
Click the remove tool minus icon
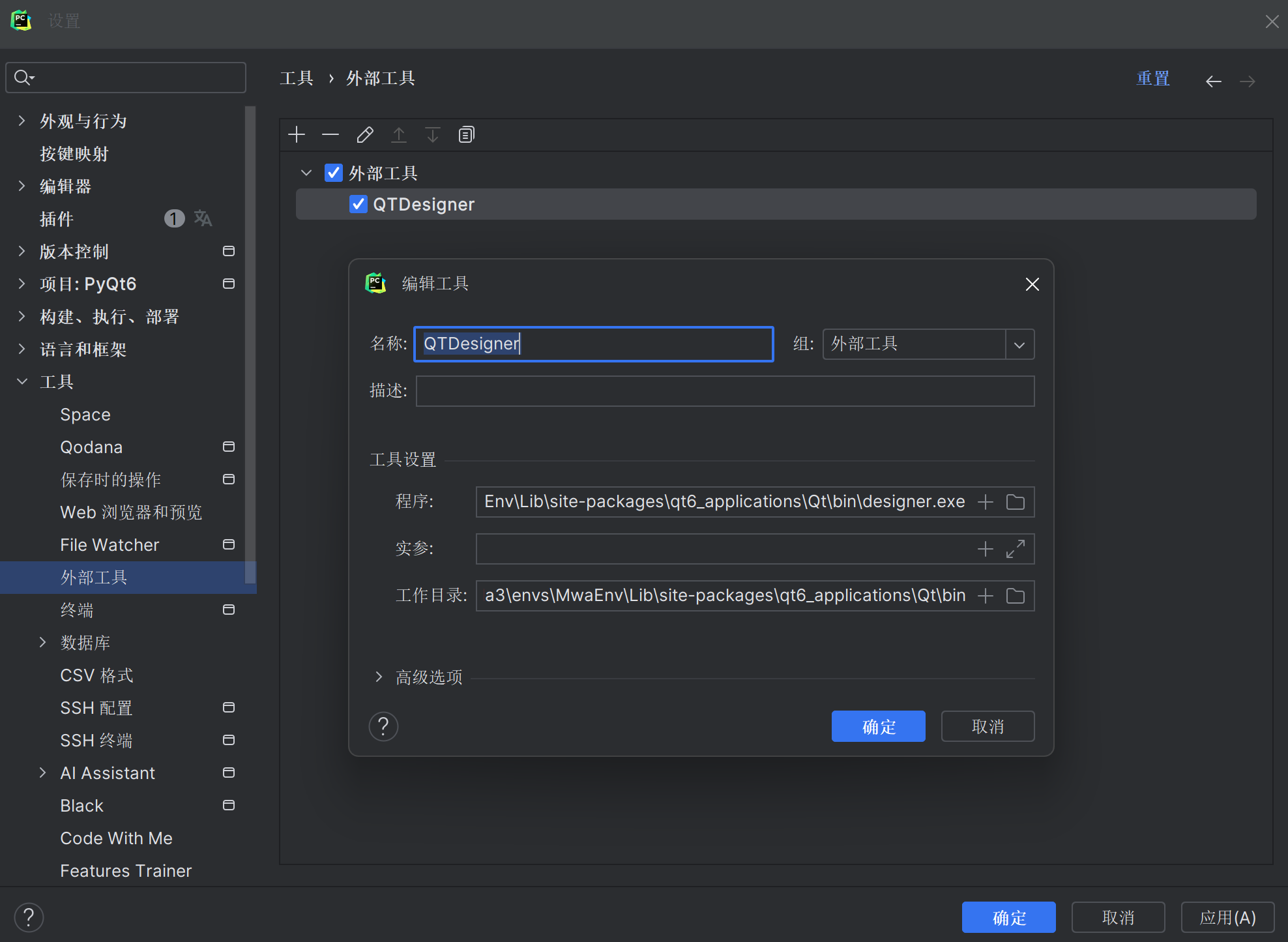click(x=330, y=135)
